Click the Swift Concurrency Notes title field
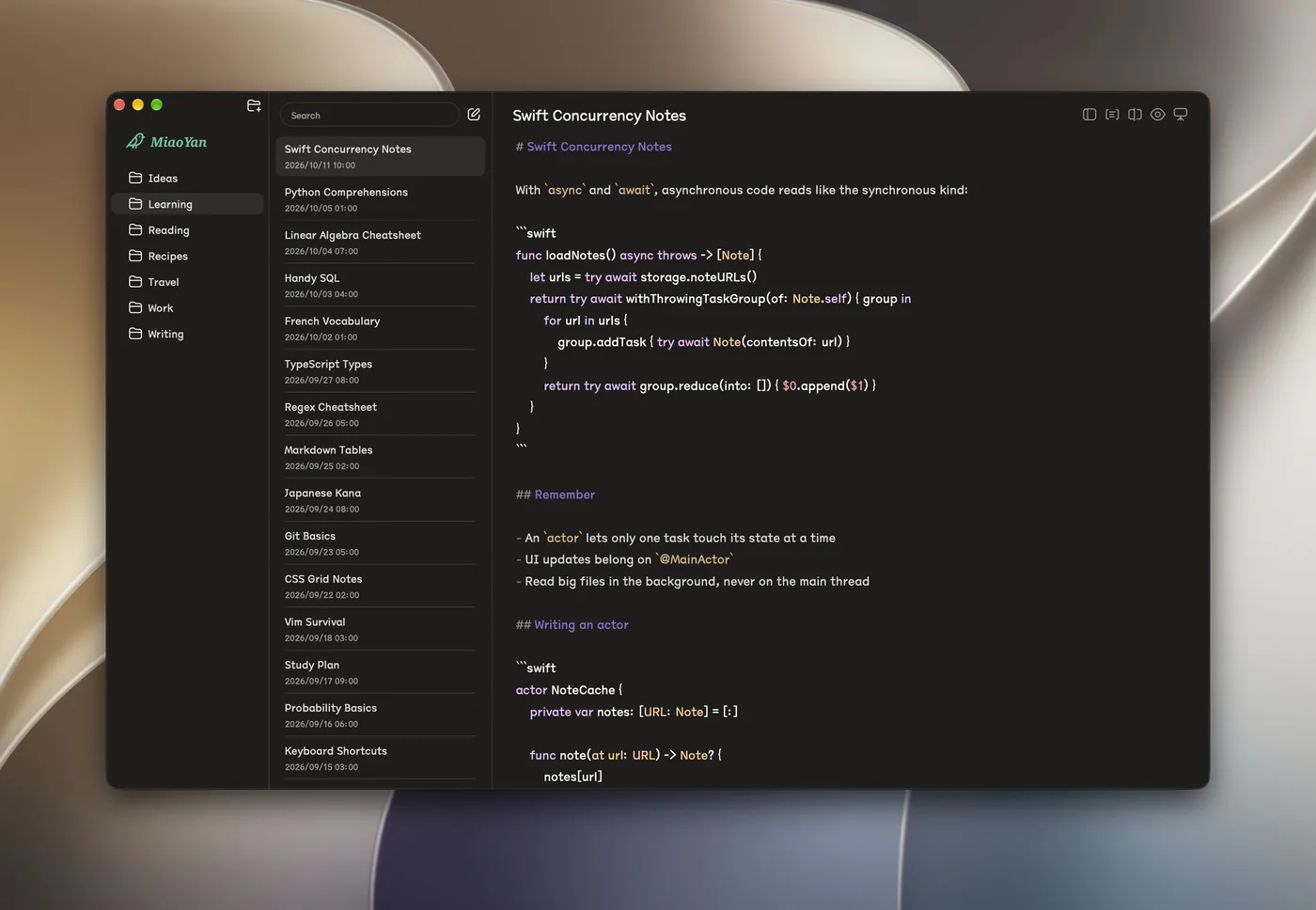 [599, 116]
